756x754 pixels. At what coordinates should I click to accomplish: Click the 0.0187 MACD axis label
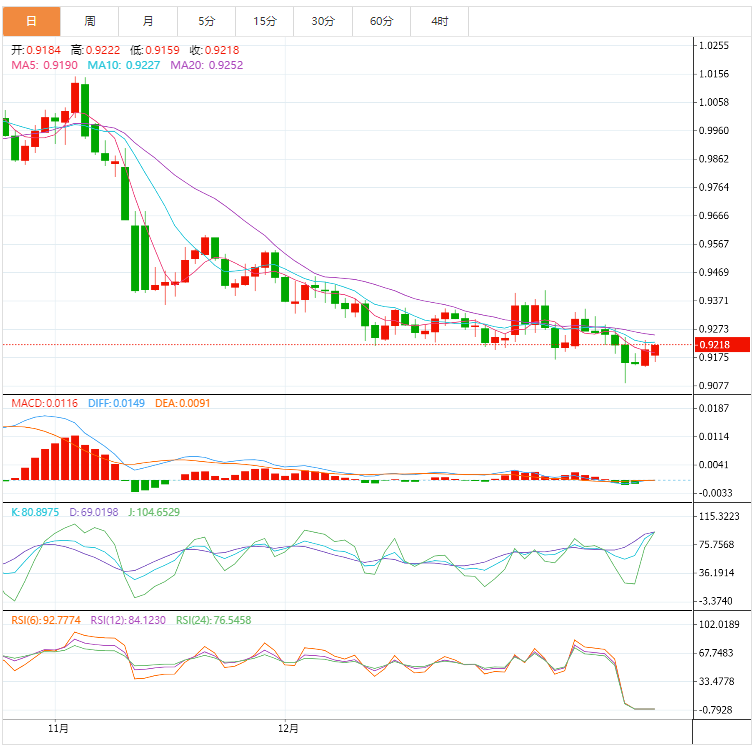tap(714, 408)
